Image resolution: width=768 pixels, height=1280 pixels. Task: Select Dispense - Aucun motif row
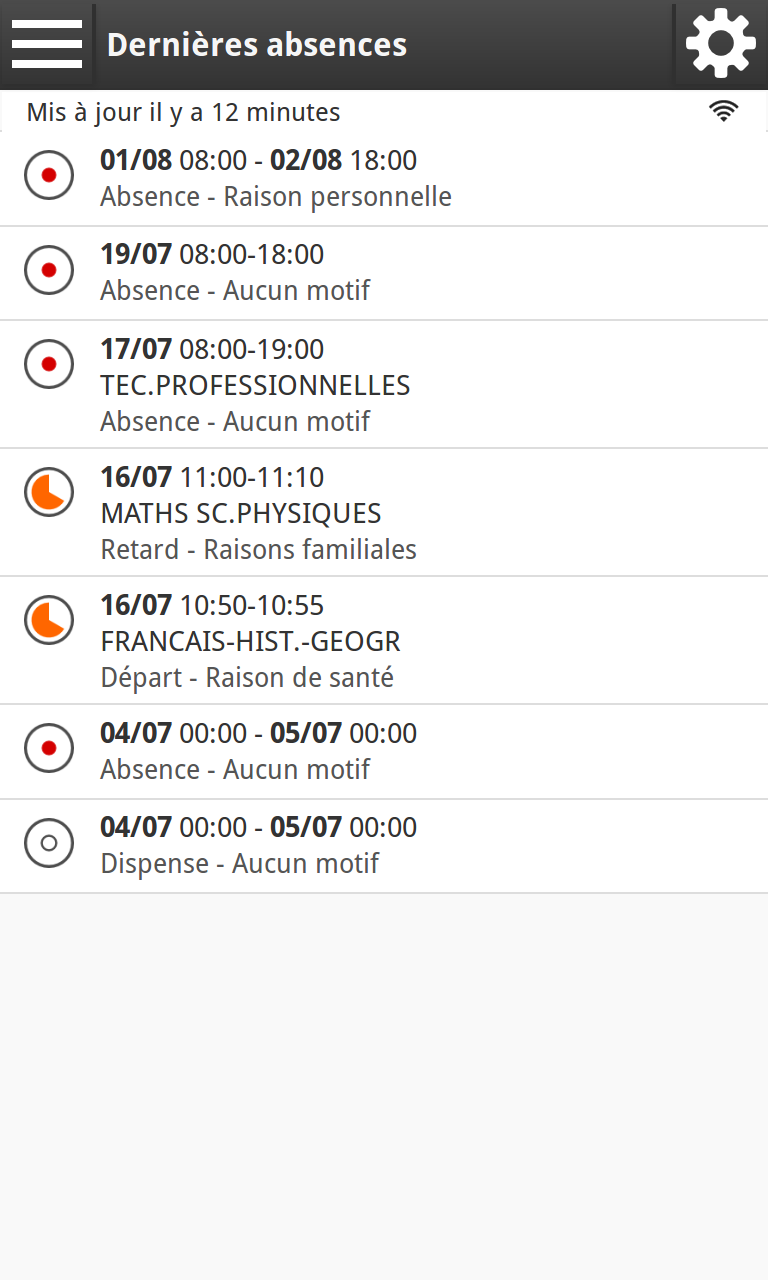pos(384,847)
